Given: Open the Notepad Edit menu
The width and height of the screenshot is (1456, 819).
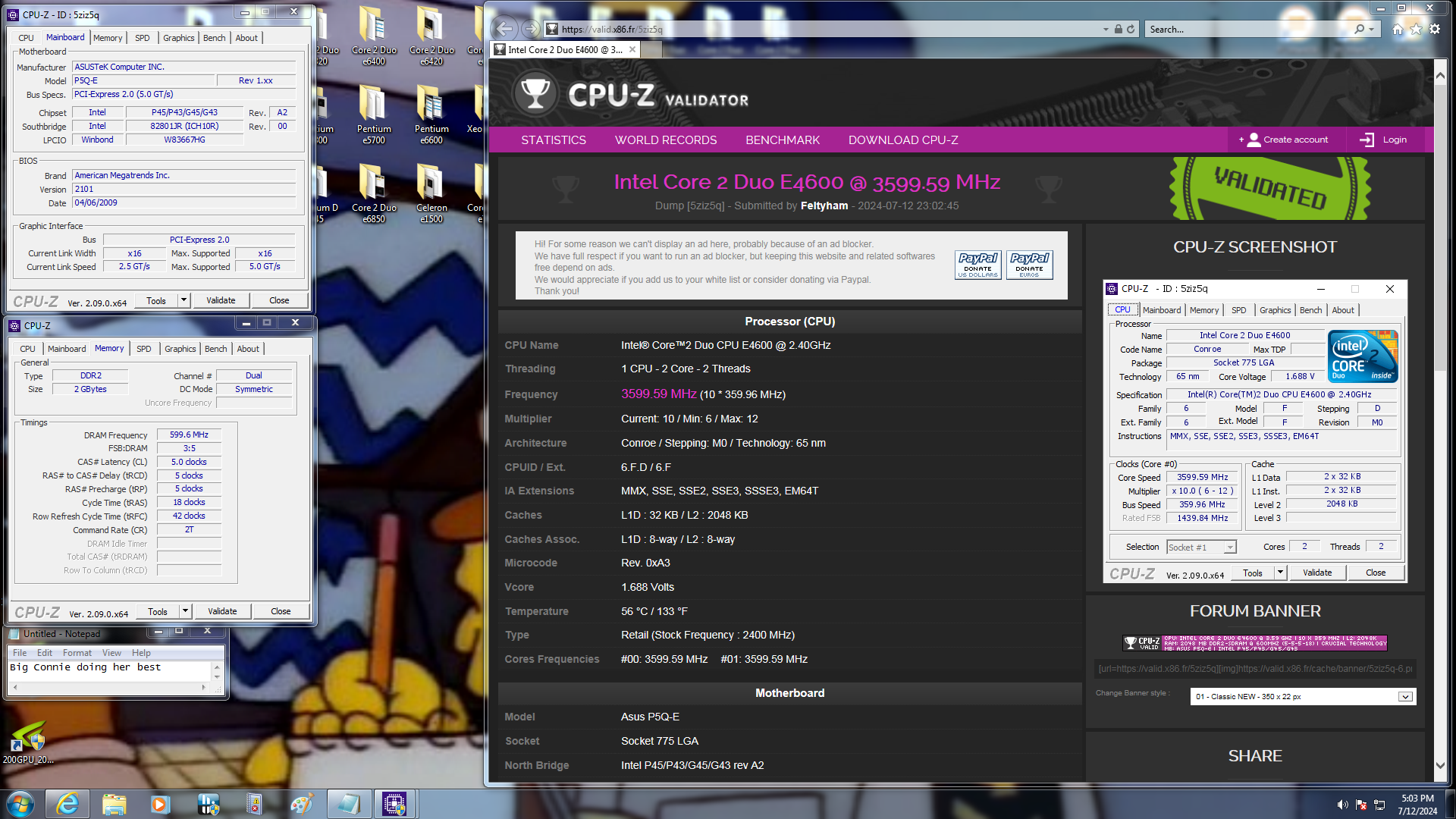Looking at the screenshot, I should pos(45,653).
